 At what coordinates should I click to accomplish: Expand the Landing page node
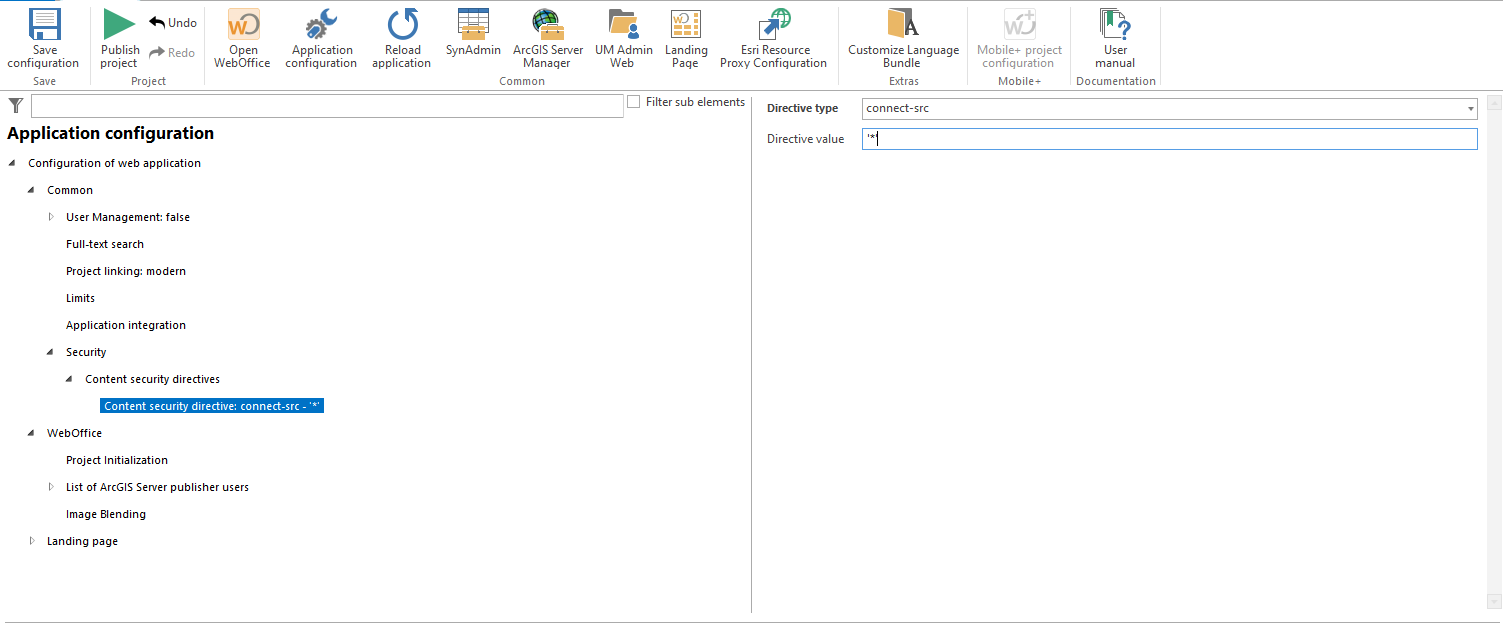click(x=32, y=541)
